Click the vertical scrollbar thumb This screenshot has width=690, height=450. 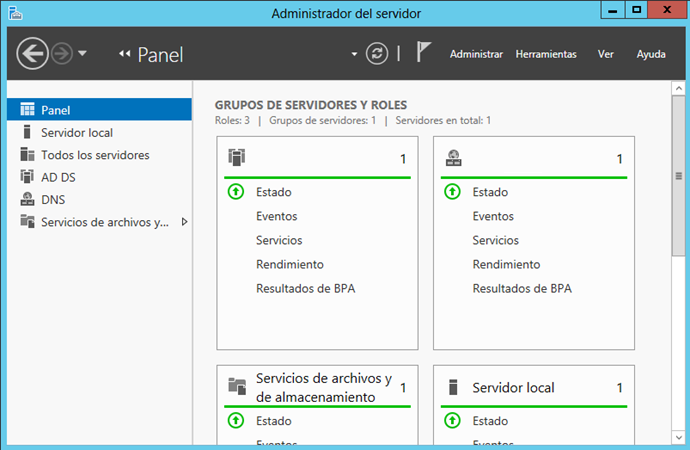tap(679, 176)
